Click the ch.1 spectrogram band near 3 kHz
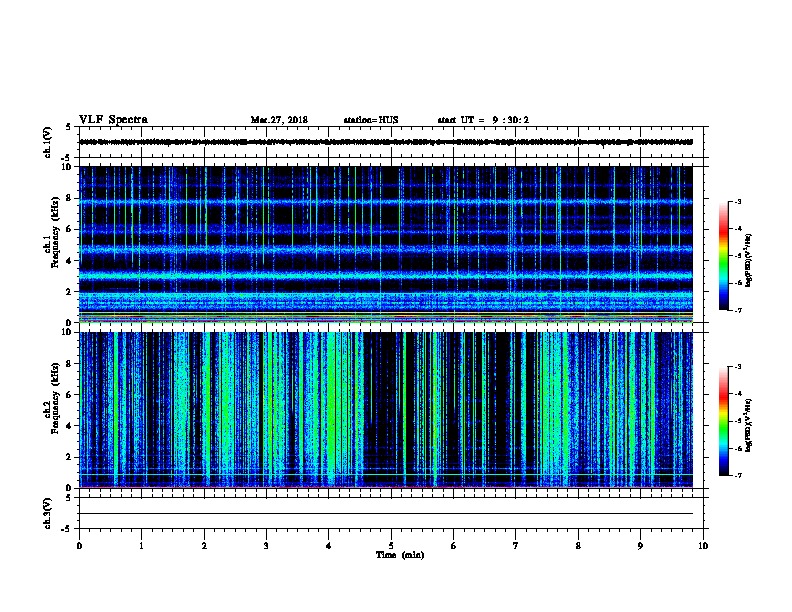Image resolution: width=792 pixels, height=612 pixels. [x=386, y=276]
